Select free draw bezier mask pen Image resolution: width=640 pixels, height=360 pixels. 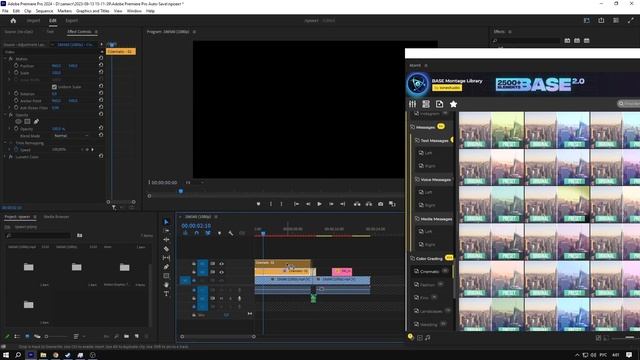click(x=36, y=121)
